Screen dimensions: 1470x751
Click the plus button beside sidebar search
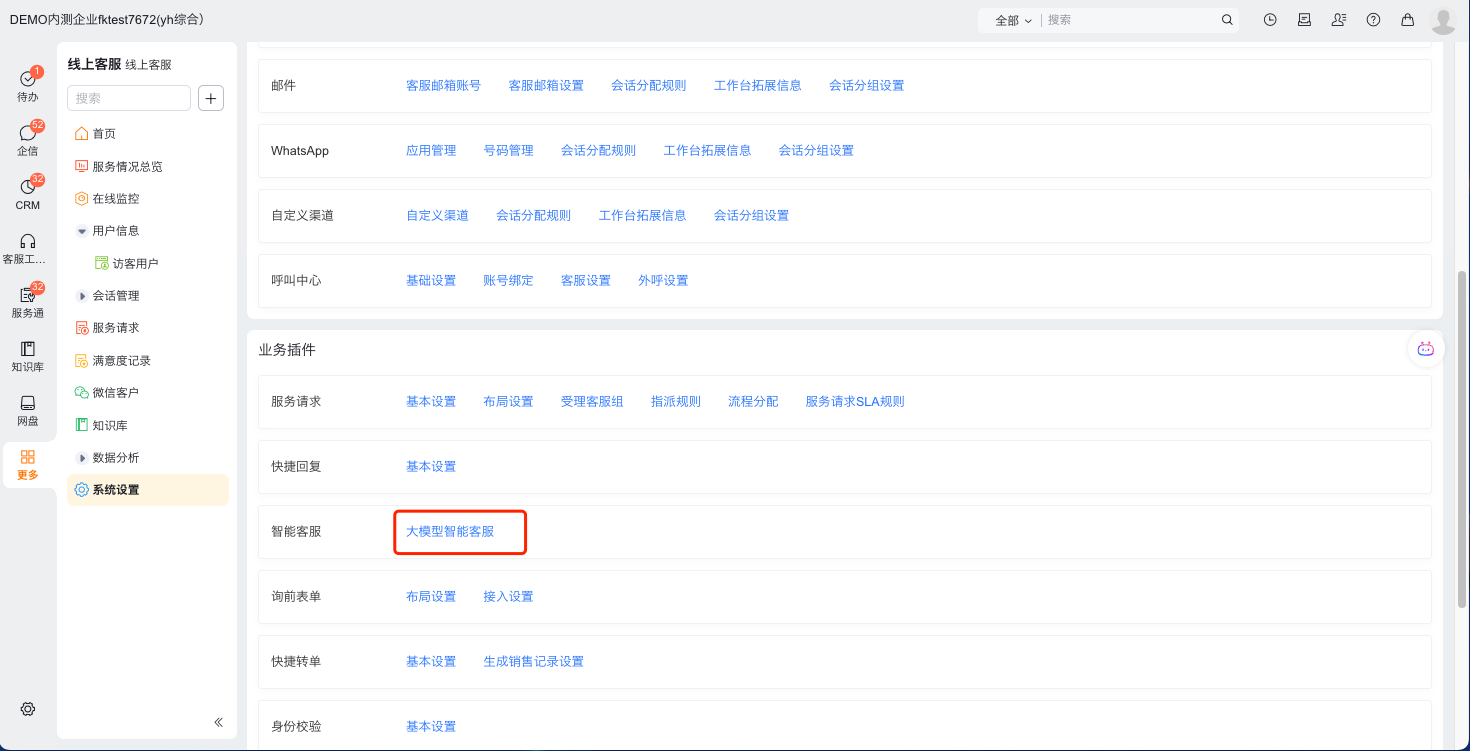click(211, 98)
